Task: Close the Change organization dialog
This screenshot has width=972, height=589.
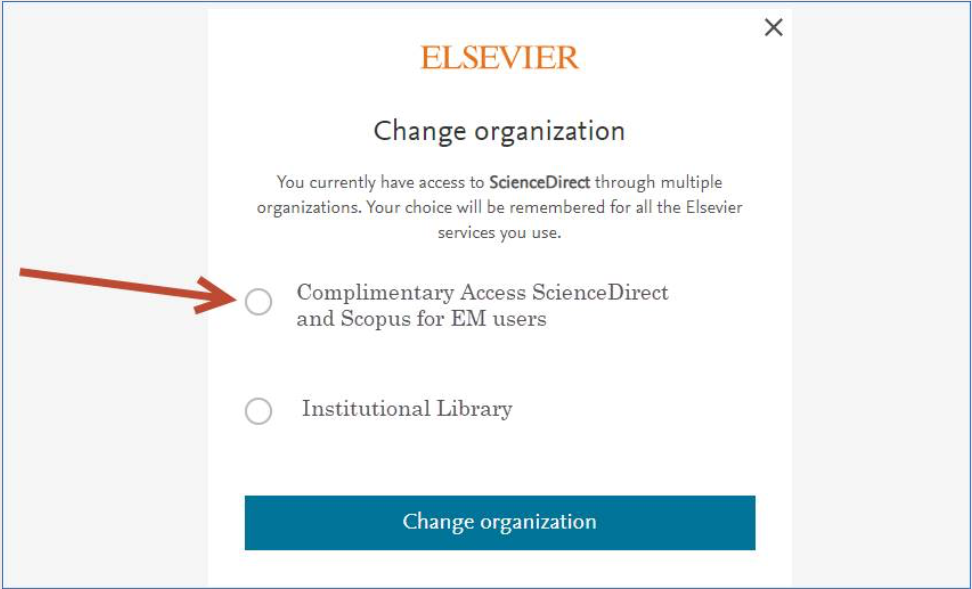Action: [x=773, y=27]
